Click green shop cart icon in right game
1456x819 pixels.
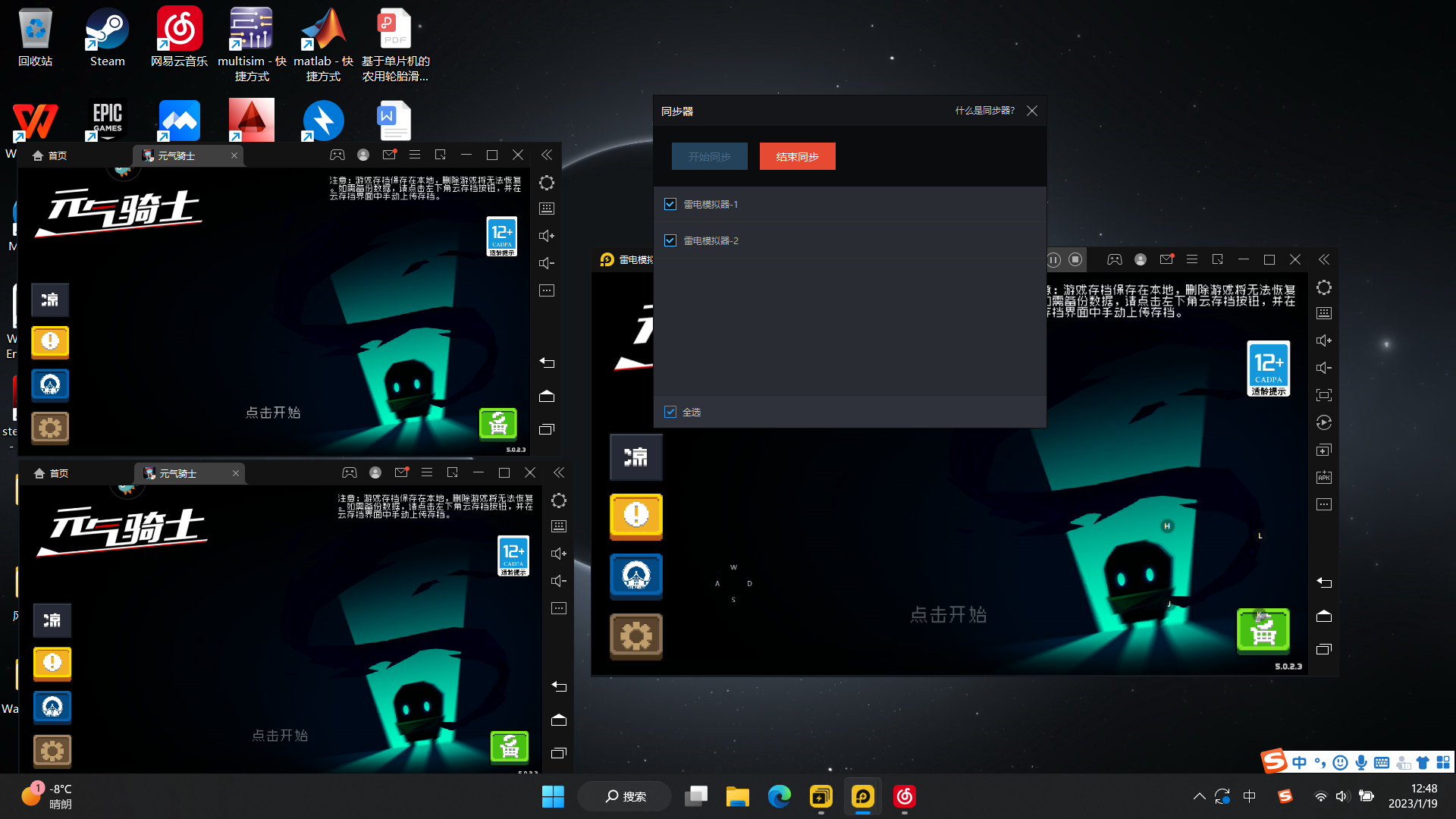click(x=1263, y=630)
